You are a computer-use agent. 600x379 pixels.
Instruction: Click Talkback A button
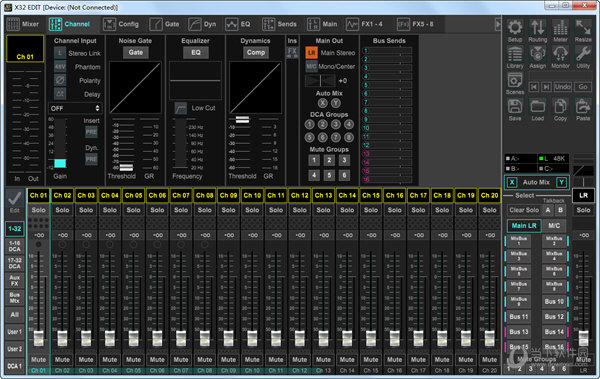pyautogui.click(x=548, y=210)
